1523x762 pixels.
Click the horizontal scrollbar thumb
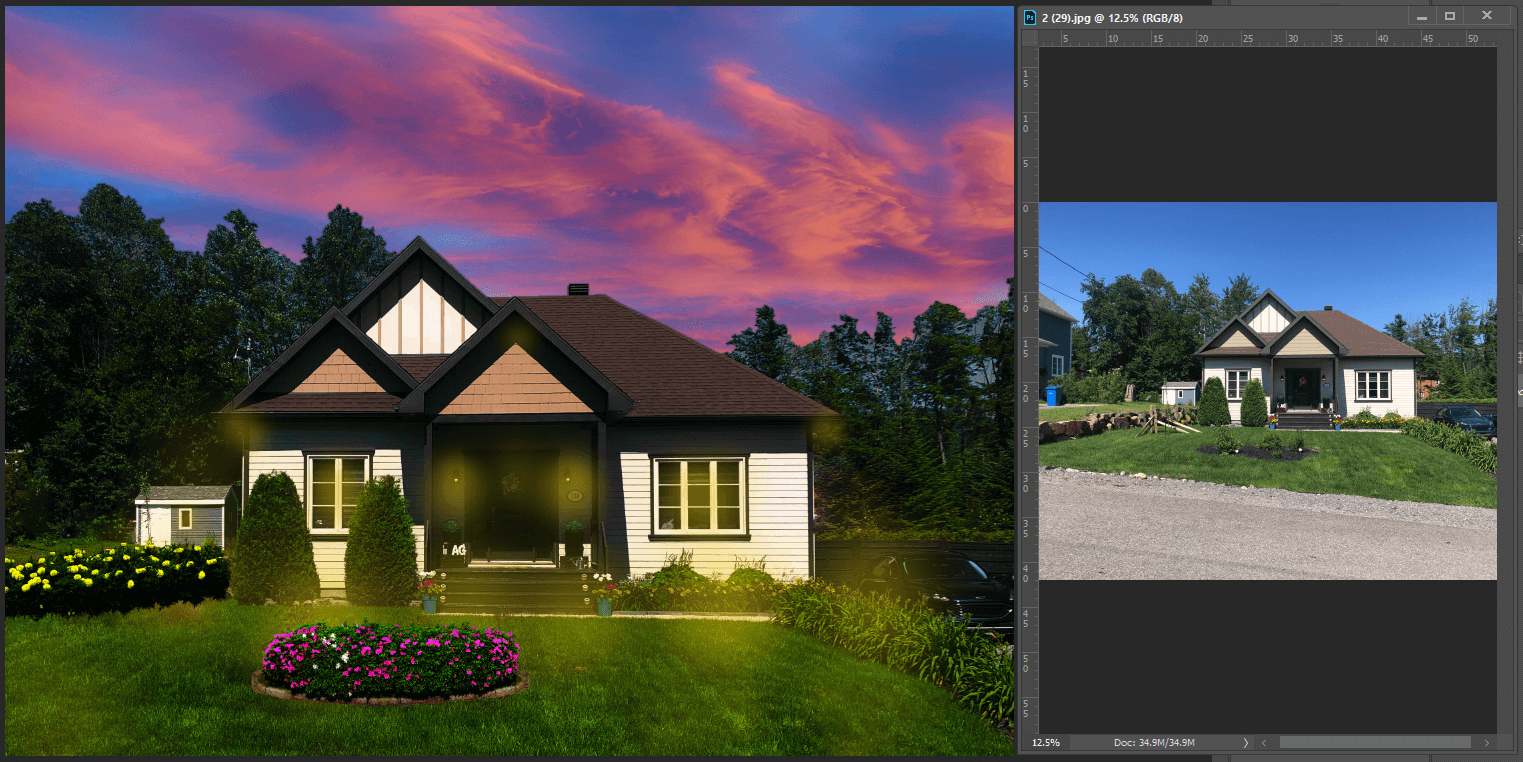coord(1374,743)
